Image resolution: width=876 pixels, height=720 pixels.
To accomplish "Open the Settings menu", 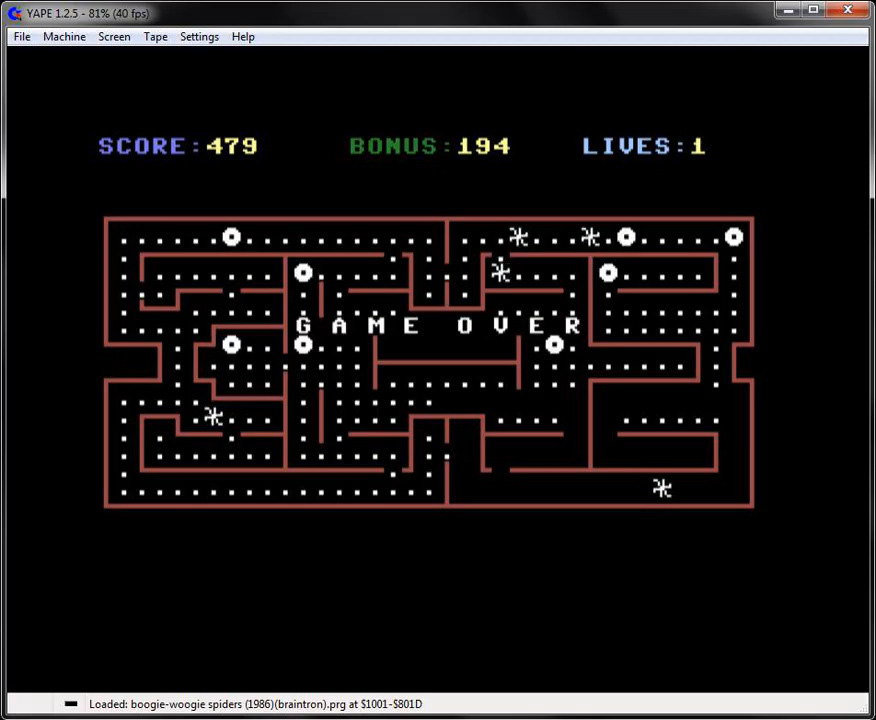I will (x=199, y=37).
